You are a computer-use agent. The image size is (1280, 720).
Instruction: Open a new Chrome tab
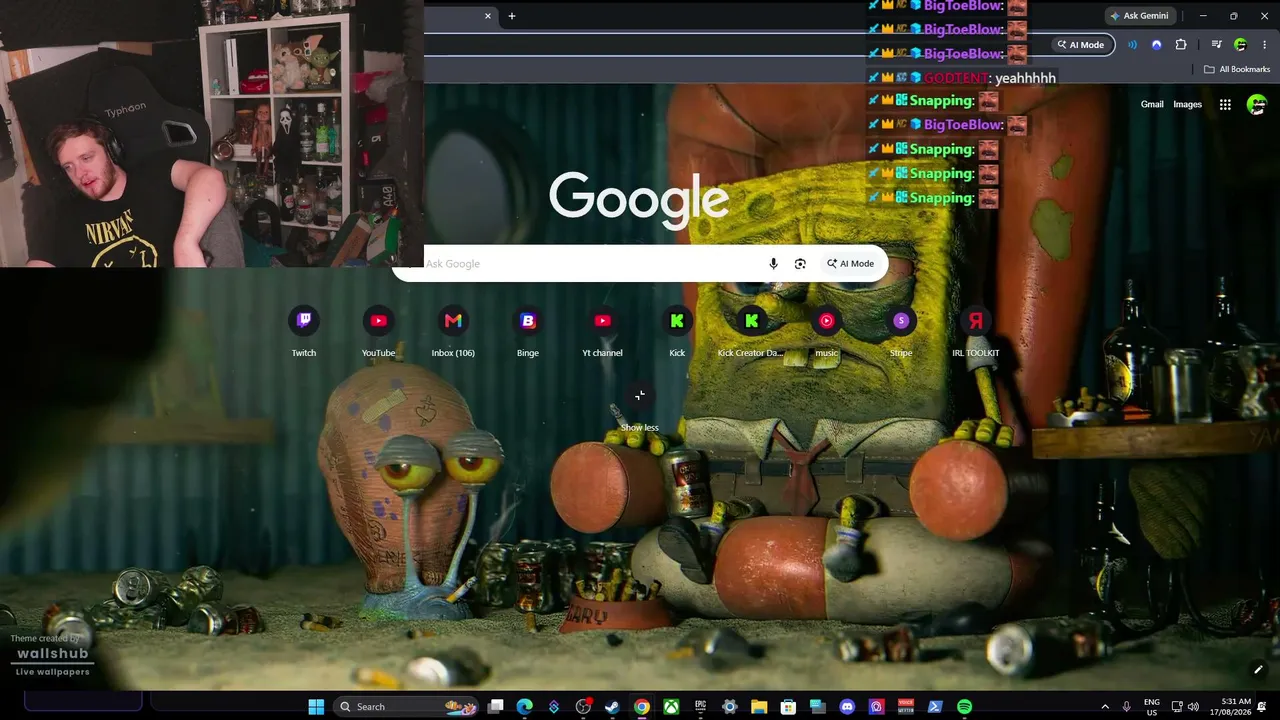point(512,16)
